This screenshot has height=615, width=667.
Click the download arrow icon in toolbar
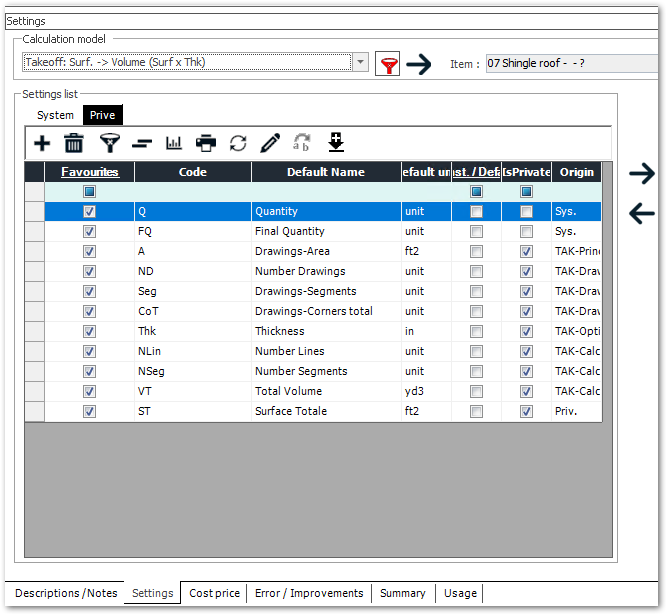tap(336, 143)
